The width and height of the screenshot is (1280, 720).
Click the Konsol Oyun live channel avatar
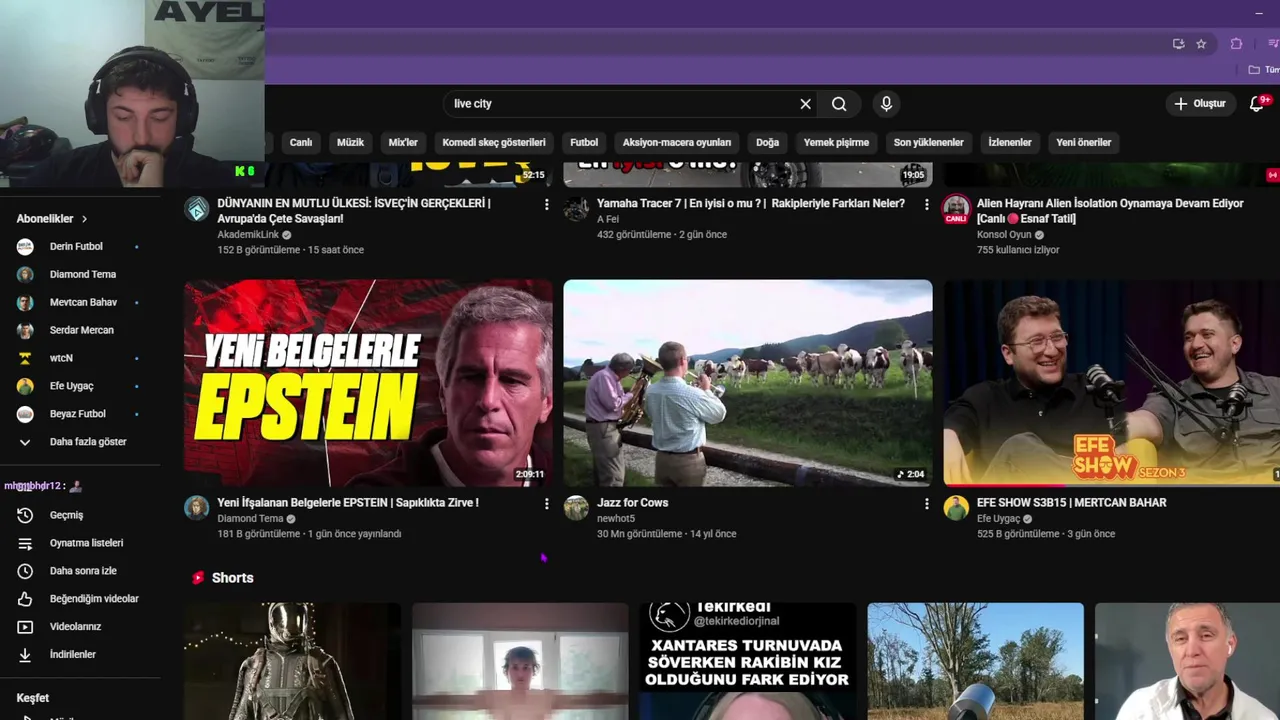(x=956, y=209)
